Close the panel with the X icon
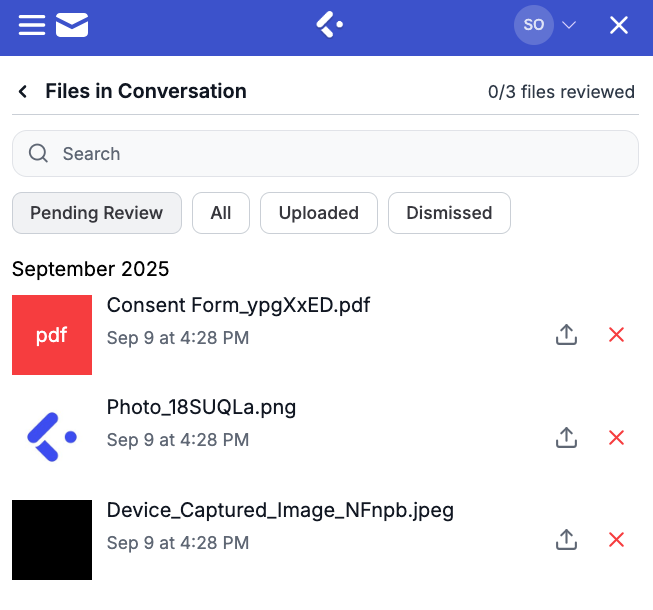This screenshot has width=653, height=610. pos(619,25)
